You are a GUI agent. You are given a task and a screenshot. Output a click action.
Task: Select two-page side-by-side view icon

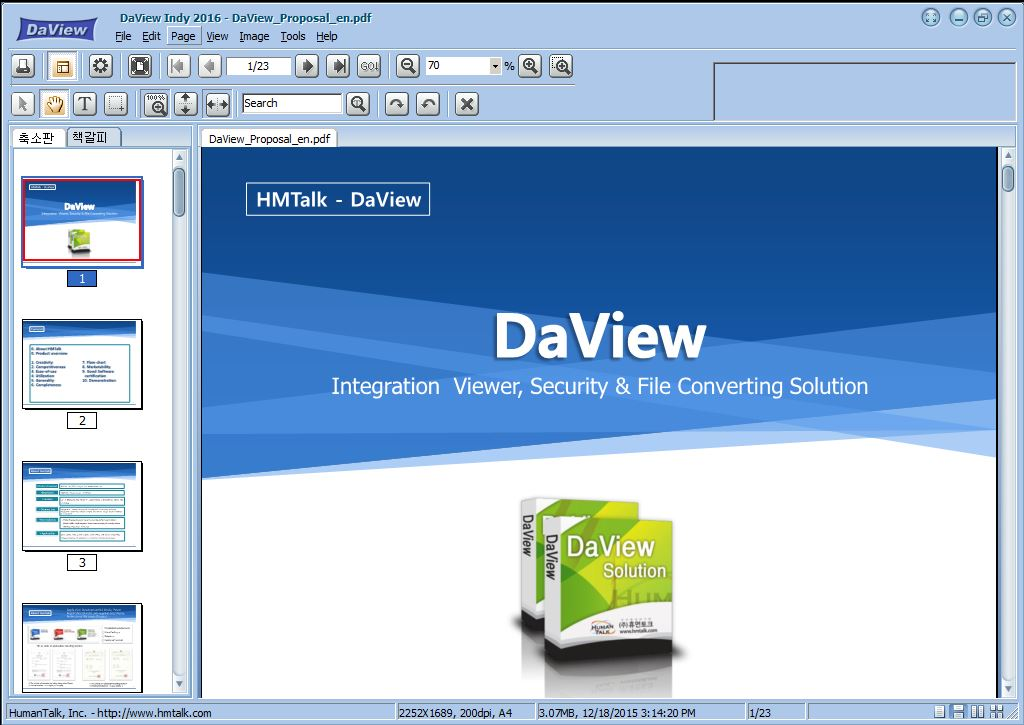click(x=978, y=712)
